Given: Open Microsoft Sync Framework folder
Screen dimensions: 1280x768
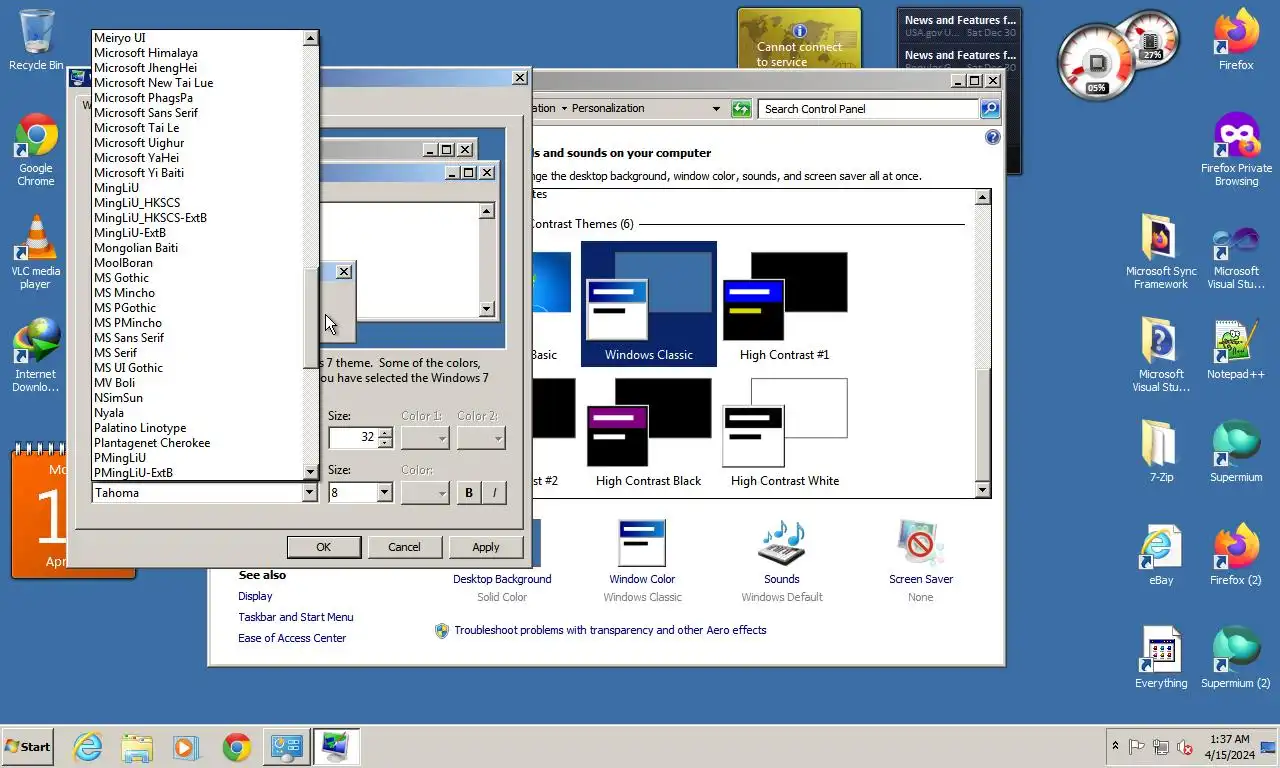Looking at the screenshot, I should (1161, 253).
